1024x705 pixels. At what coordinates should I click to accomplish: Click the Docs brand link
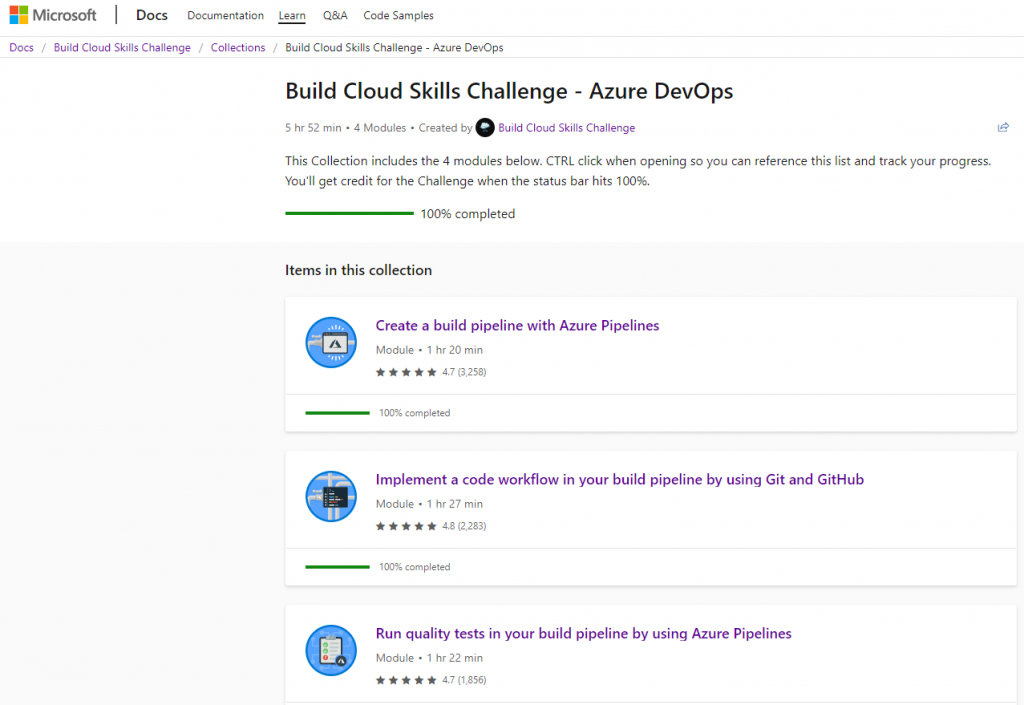click(152, 15)
